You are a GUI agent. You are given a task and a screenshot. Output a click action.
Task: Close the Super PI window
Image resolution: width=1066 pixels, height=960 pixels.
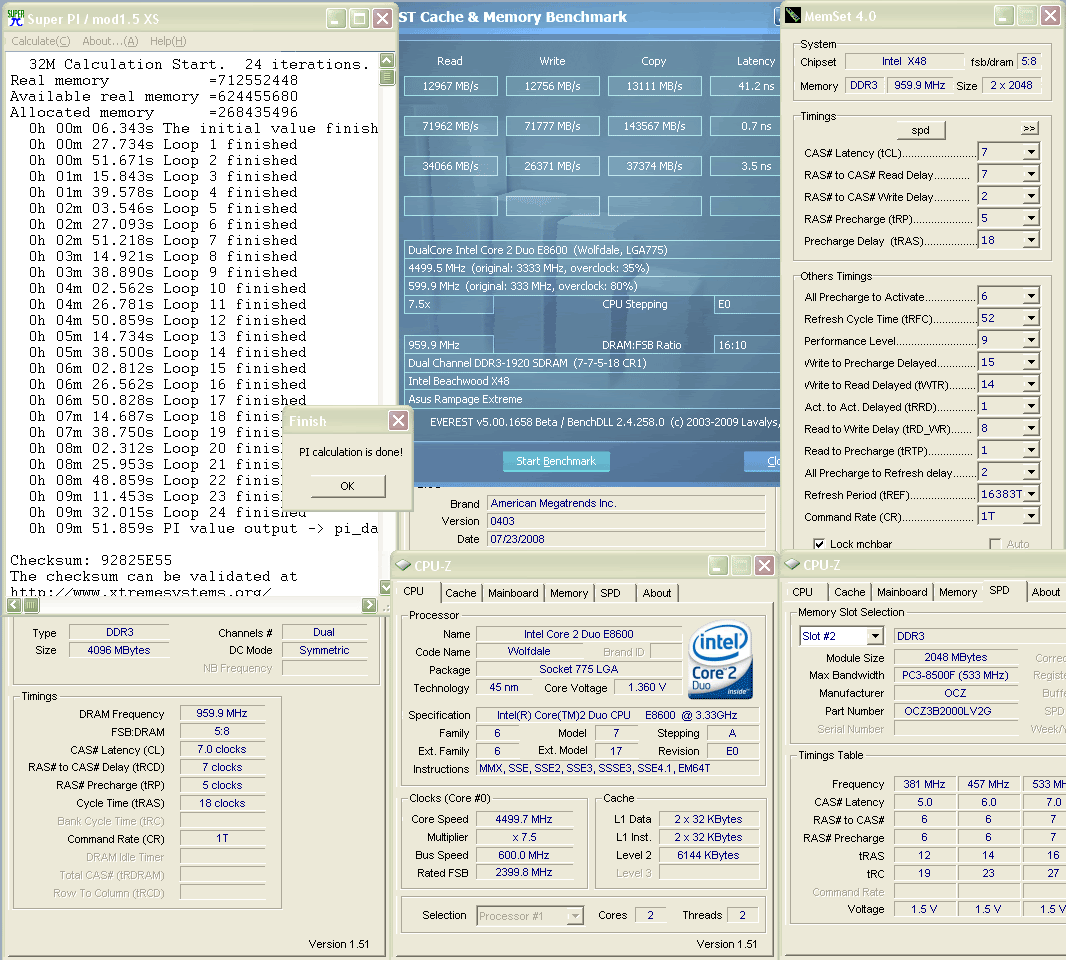point(383,18)
